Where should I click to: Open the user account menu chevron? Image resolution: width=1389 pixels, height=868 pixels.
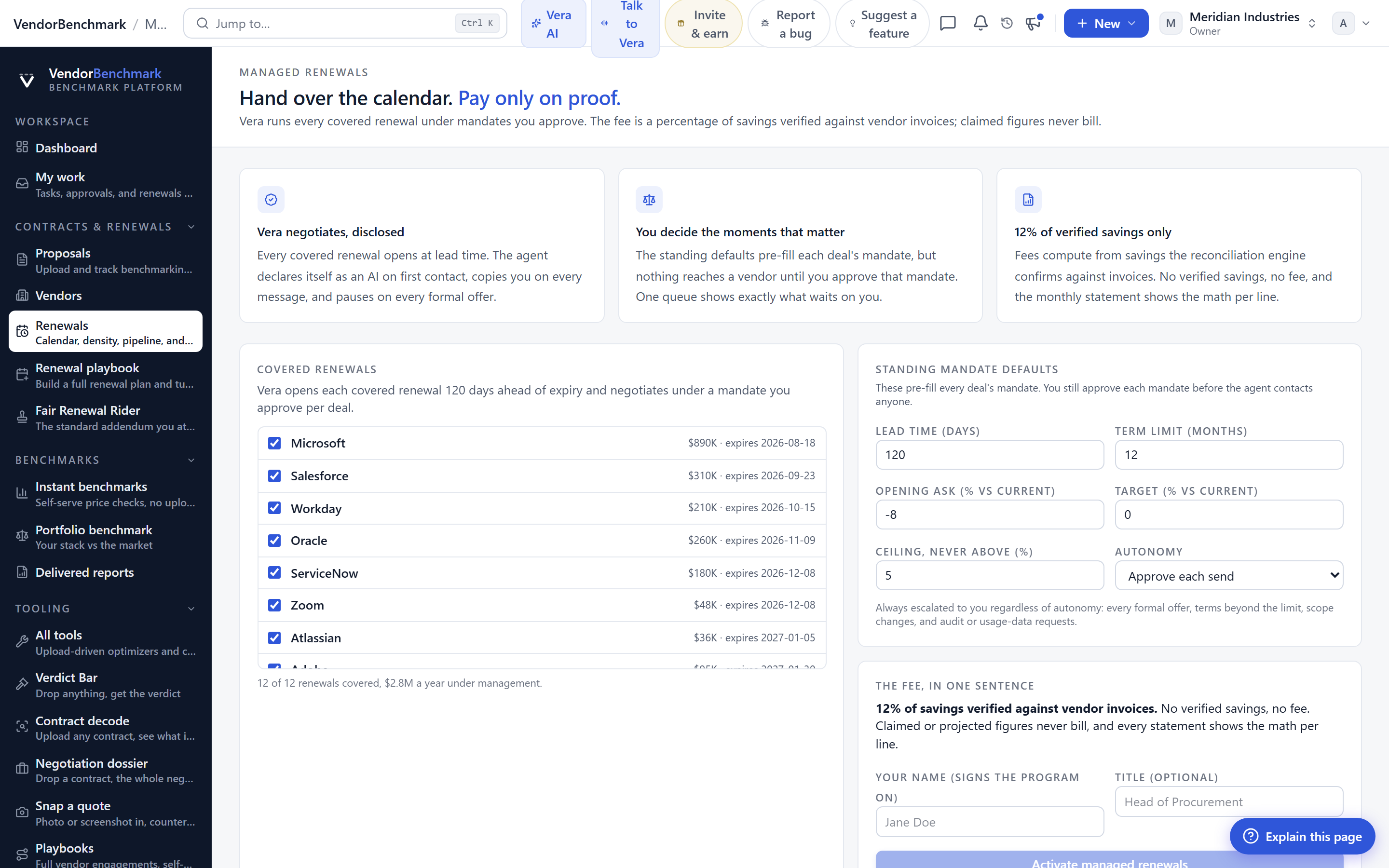point(1366,24)
